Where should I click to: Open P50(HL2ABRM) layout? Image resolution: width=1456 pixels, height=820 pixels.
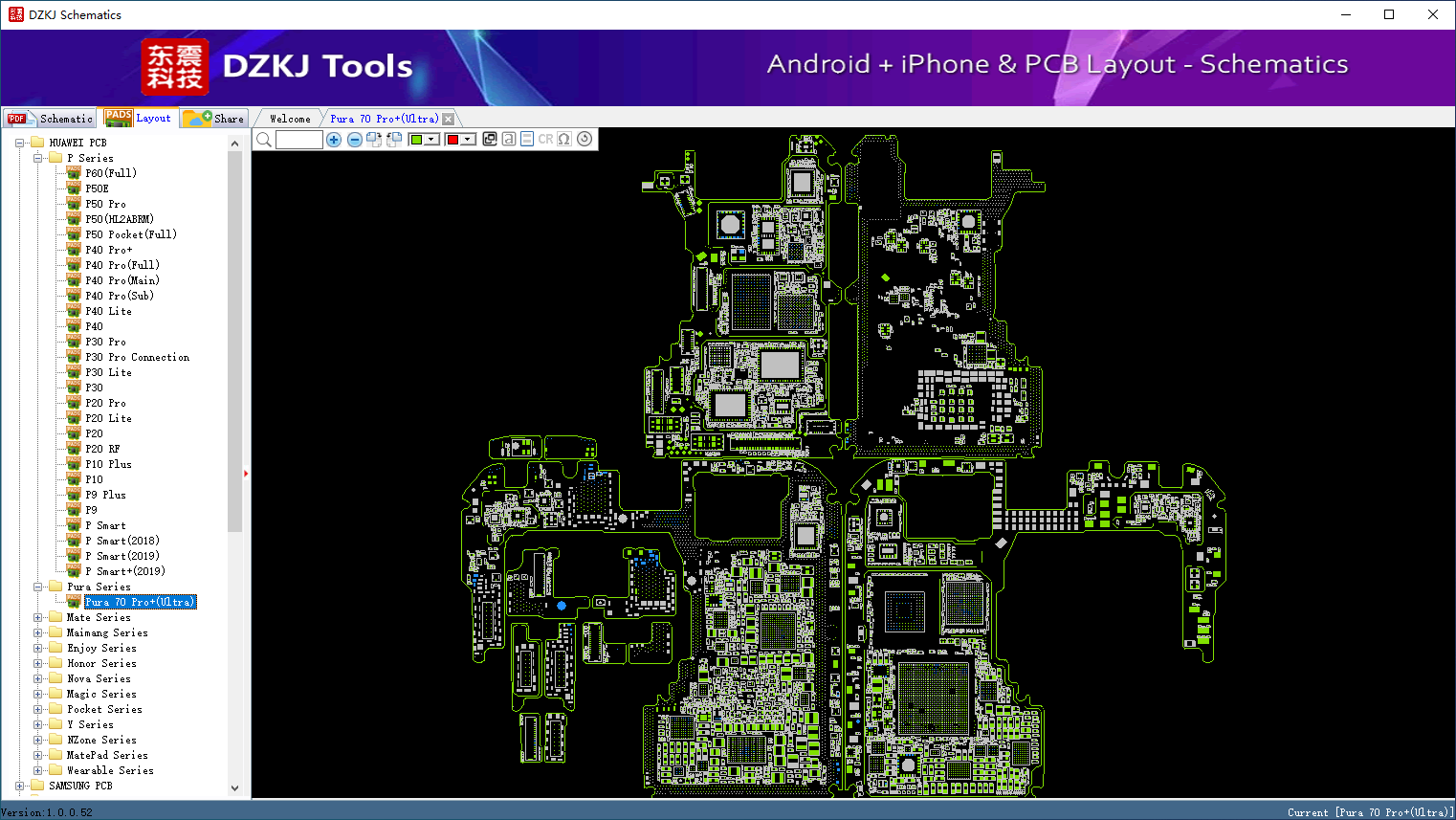[120, 219]
